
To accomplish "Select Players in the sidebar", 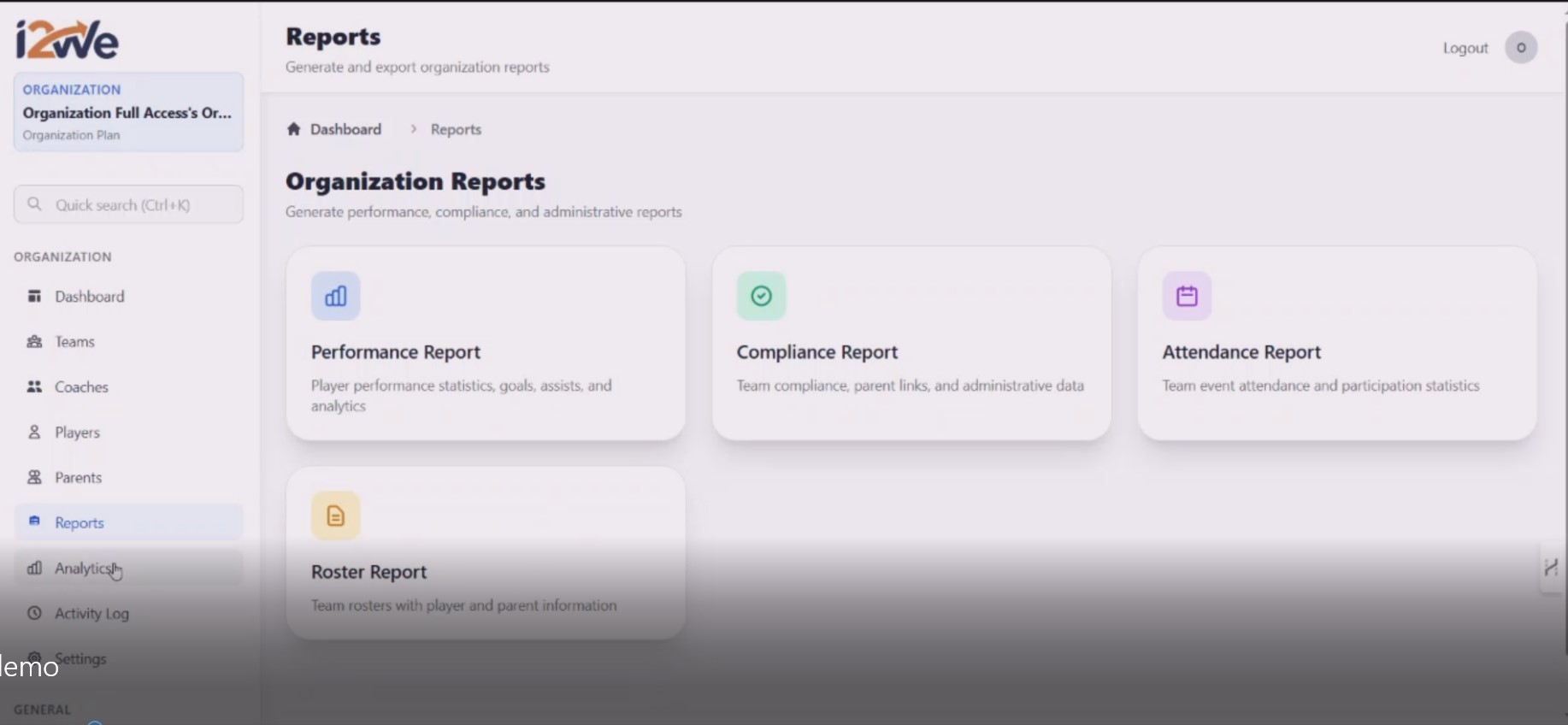I will [128, 433].
